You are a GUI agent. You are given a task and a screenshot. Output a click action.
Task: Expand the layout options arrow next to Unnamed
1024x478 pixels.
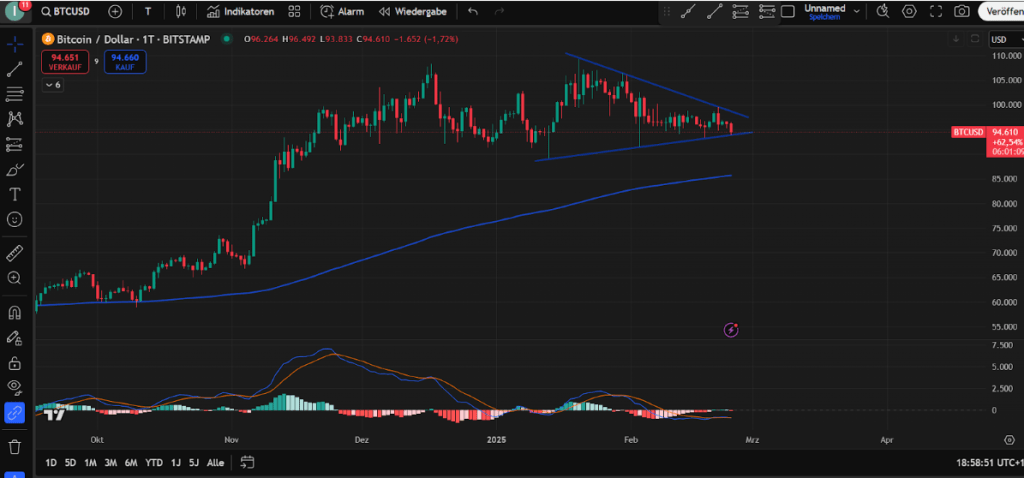[857, 11]
